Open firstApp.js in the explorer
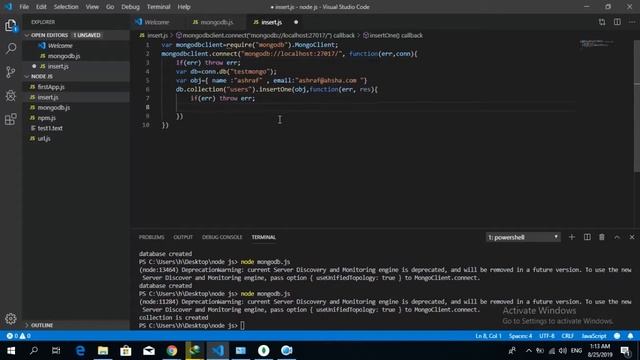 point(76,87)
